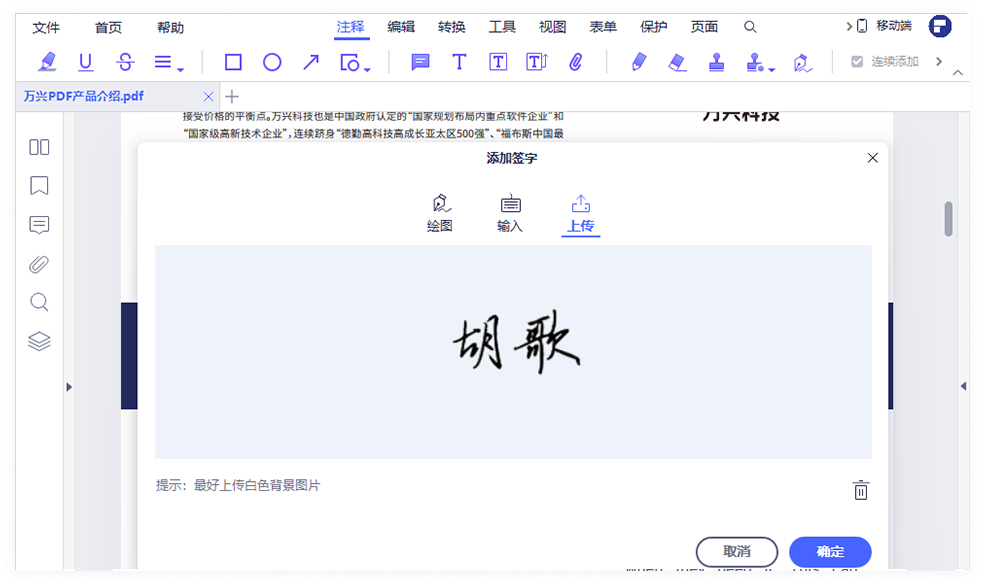Open the 转换 ribbon menu
The height and width of the screenshot is (587, 982).
point(450,27)
